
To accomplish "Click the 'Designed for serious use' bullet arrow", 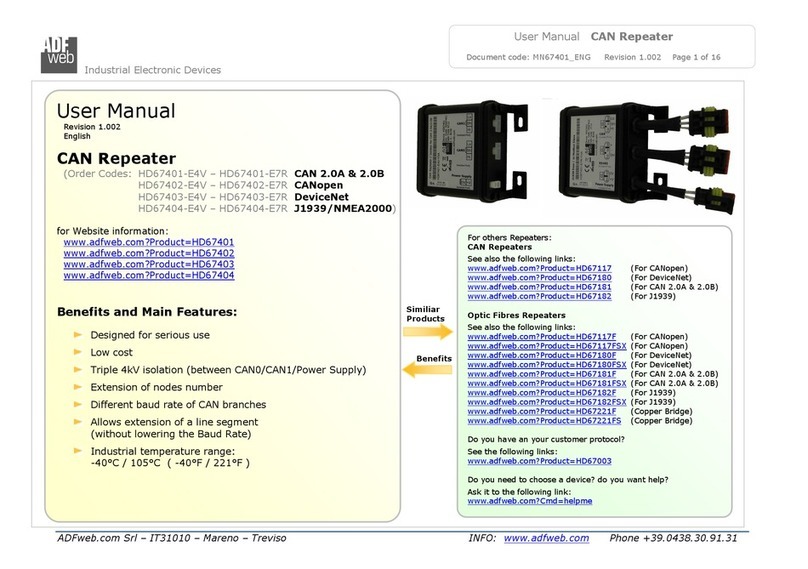I will (x=78, y=334).
